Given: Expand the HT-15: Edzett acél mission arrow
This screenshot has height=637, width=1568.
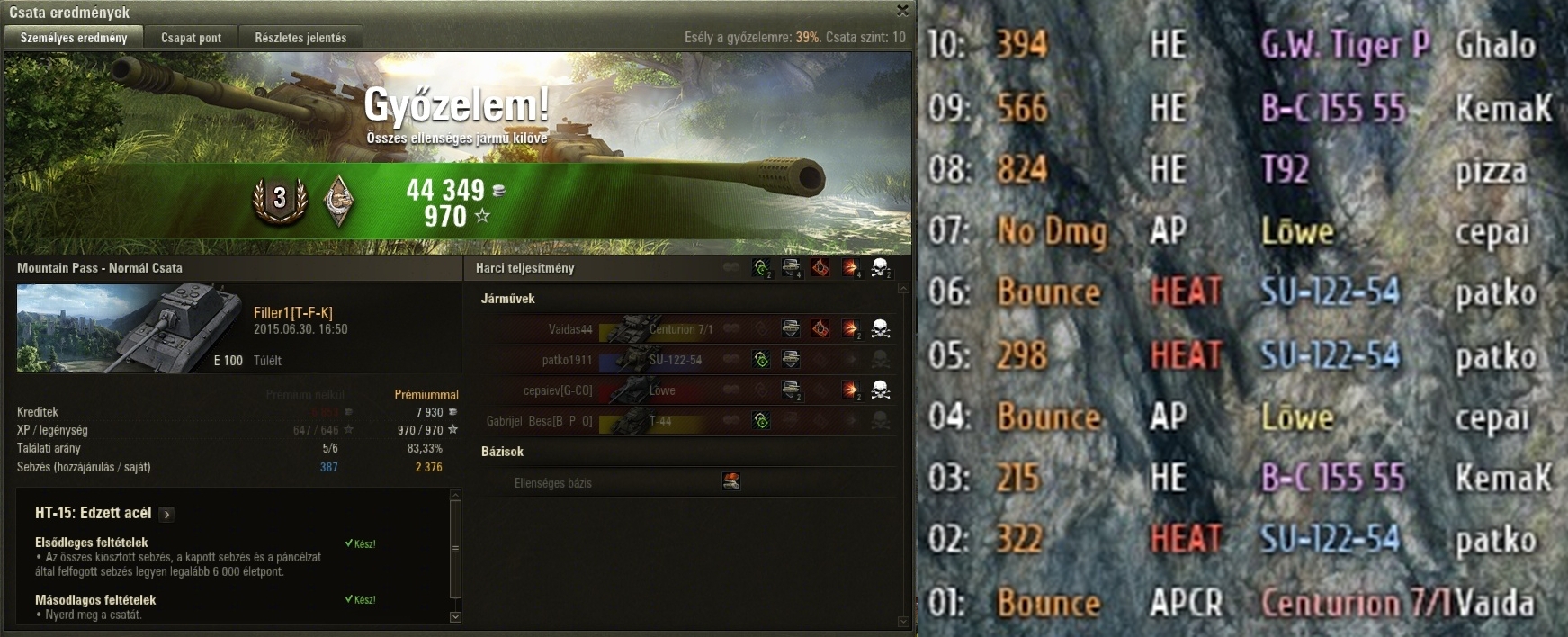Looking at the screenshot, I should [166, 515].
